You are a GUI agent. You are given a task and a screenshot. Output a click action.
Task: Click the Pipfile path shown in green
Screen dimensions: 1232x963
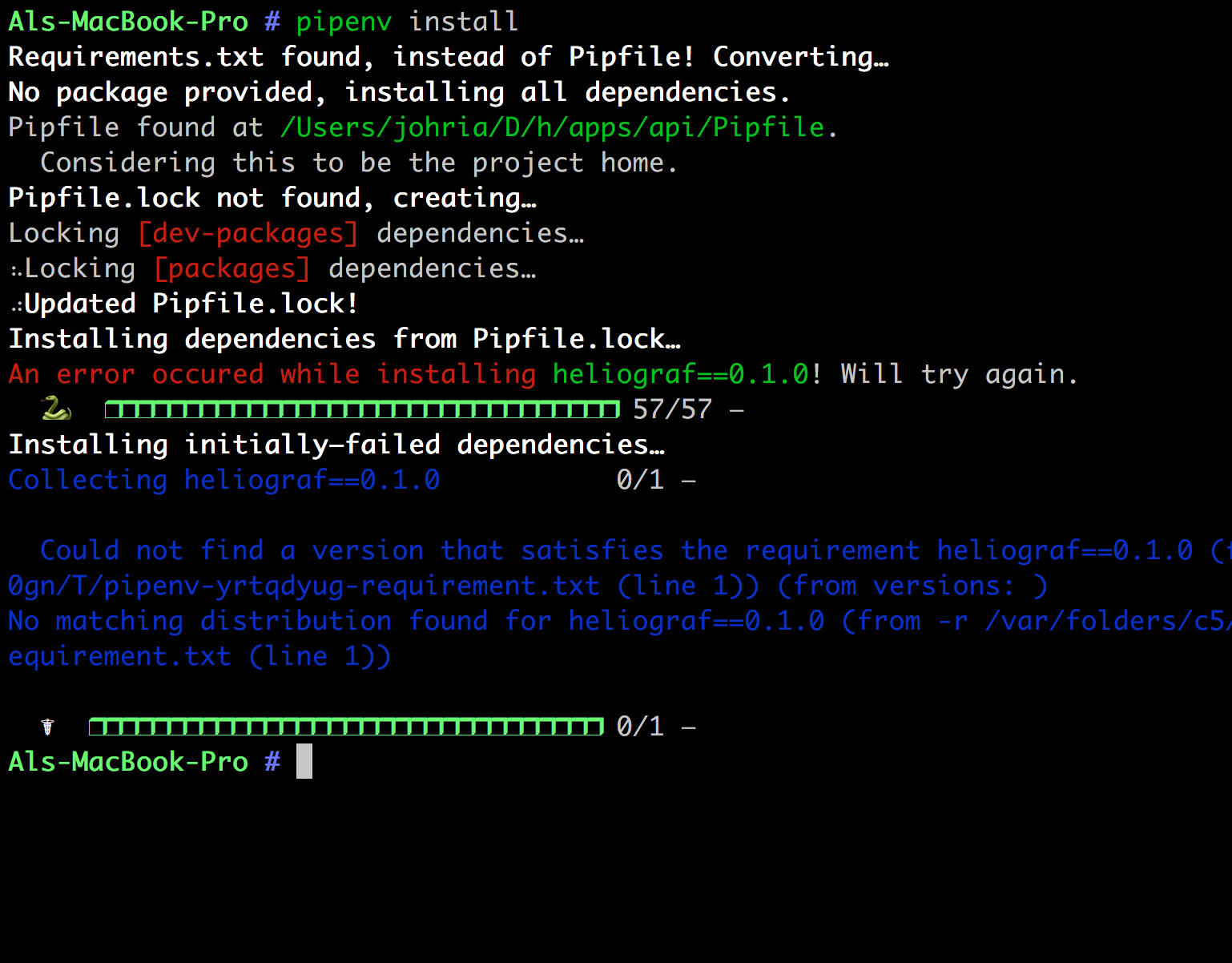click(551, 127)
